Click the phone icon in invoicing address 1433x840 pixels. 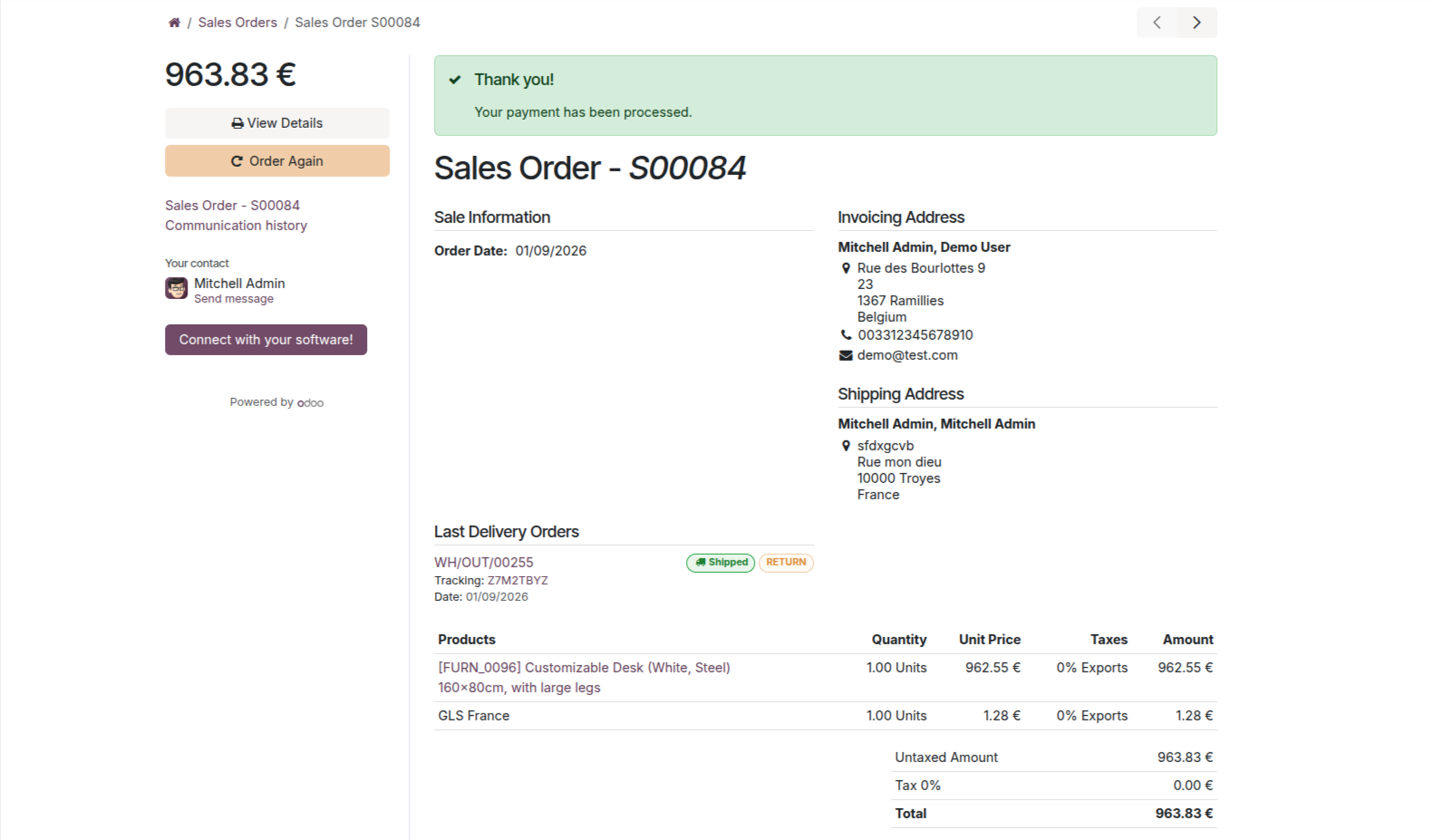point(846,335)
